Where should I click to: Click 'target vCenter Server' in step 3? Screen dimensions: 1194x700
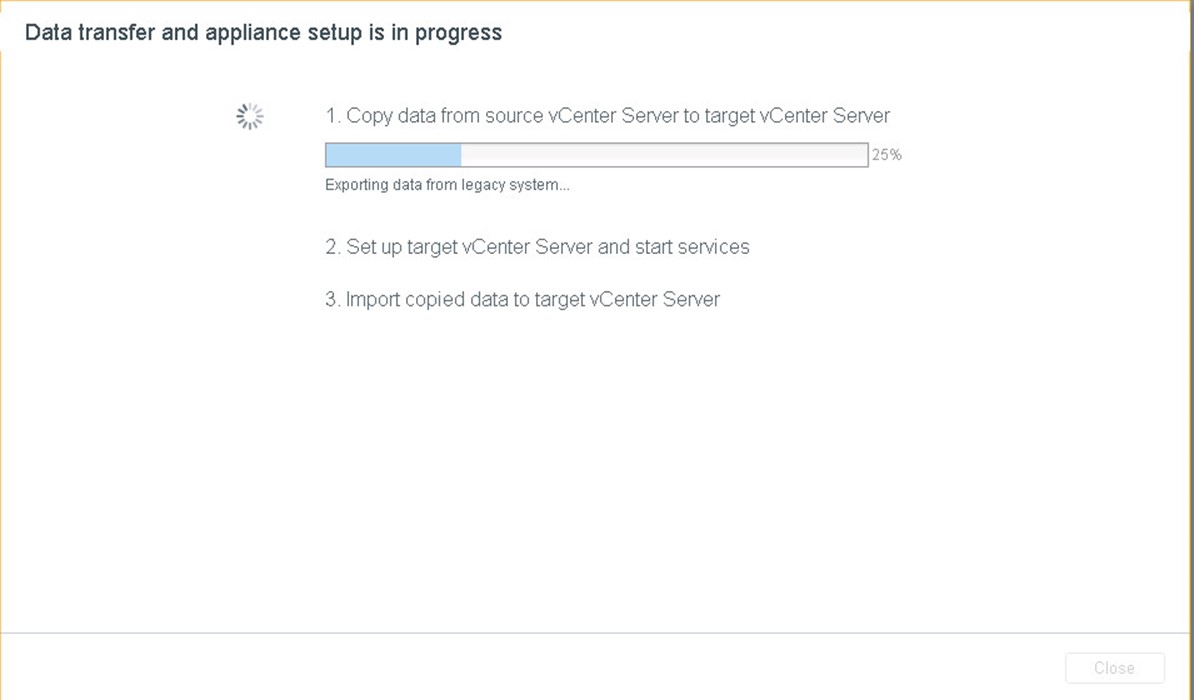(627, 299)
